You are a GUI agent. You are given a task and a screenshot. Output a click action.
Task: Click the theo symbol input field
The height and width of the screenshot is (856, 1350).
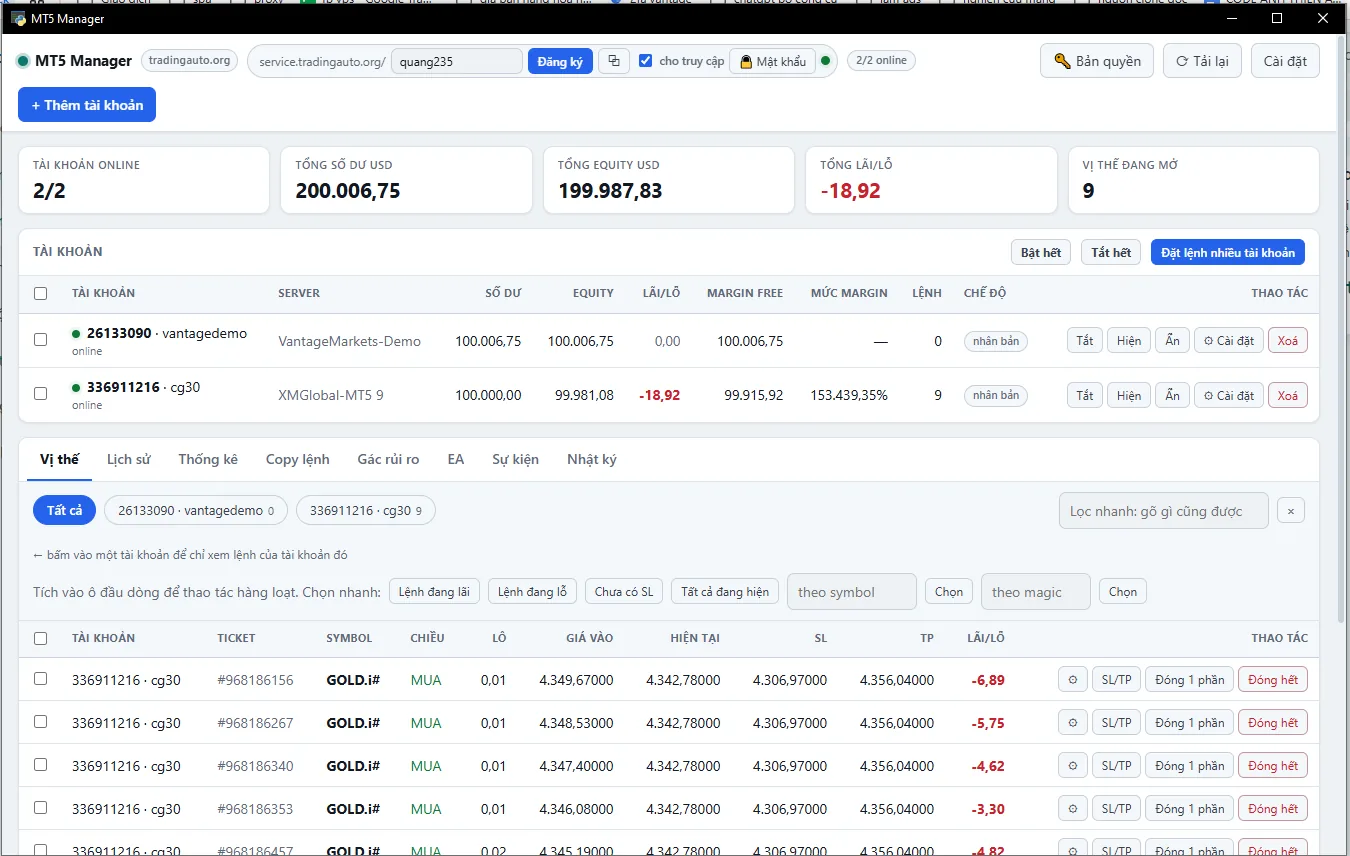[852, 591]
